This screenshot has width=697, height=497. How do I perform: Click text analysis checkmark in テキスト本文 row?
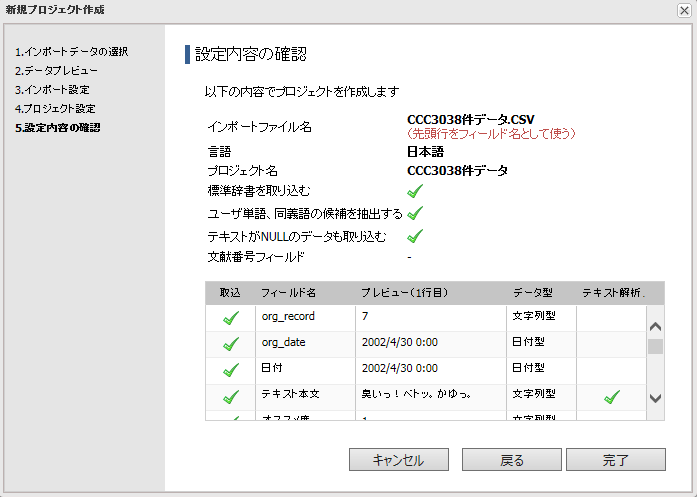pyautogui.click(x=612, y=397)
